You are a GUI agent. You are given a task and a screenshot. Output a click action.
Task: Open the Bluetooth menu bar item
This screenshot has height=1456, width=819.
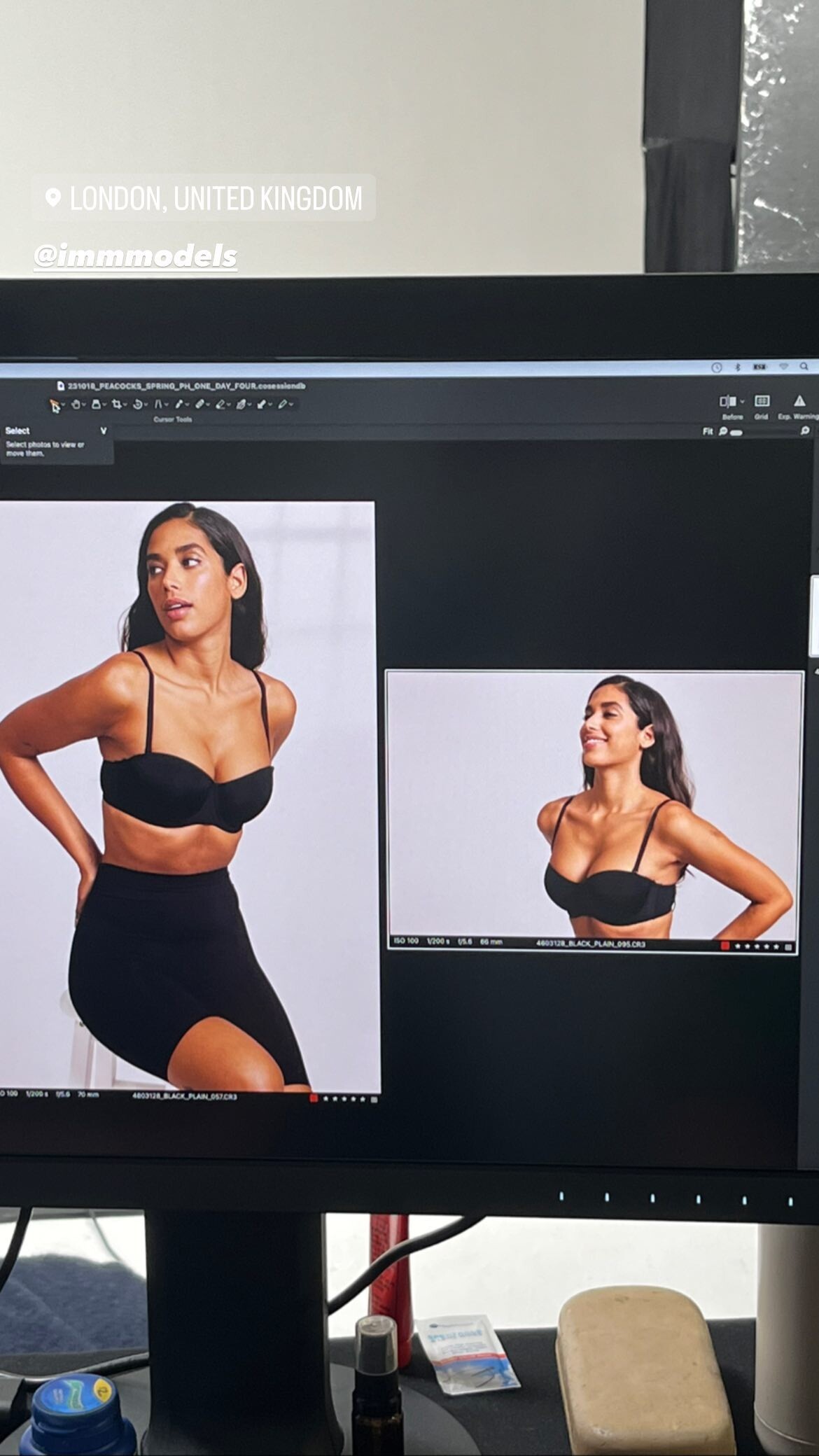(x=737, y=367)
